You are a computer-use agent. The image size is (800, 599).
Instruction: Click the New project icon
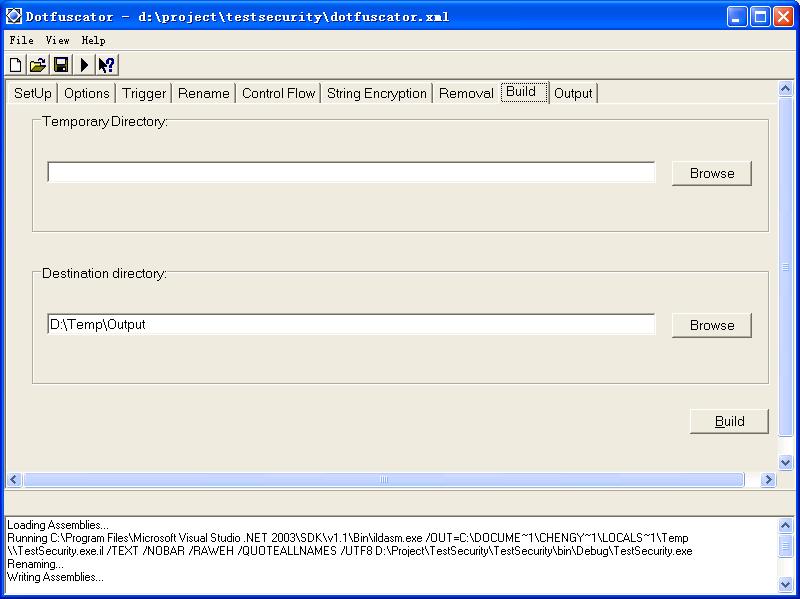point(16,65)
